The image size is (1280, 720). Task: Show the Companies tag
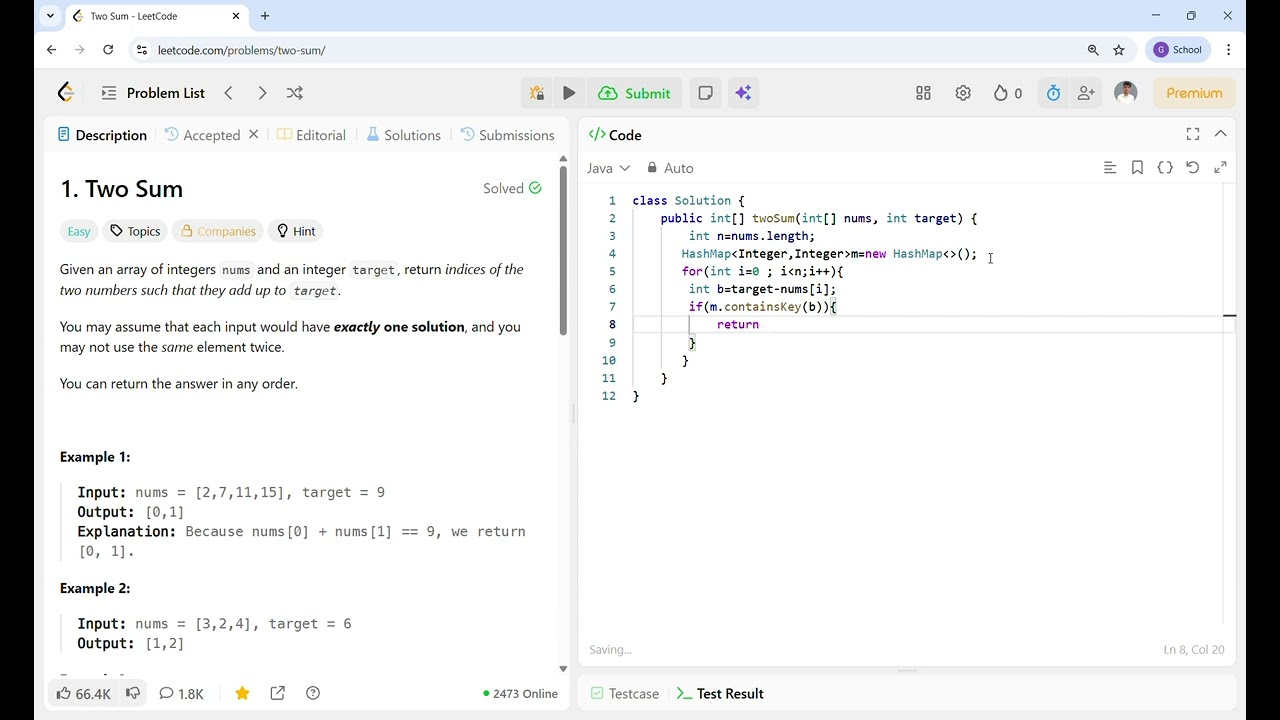click(218, 231)
